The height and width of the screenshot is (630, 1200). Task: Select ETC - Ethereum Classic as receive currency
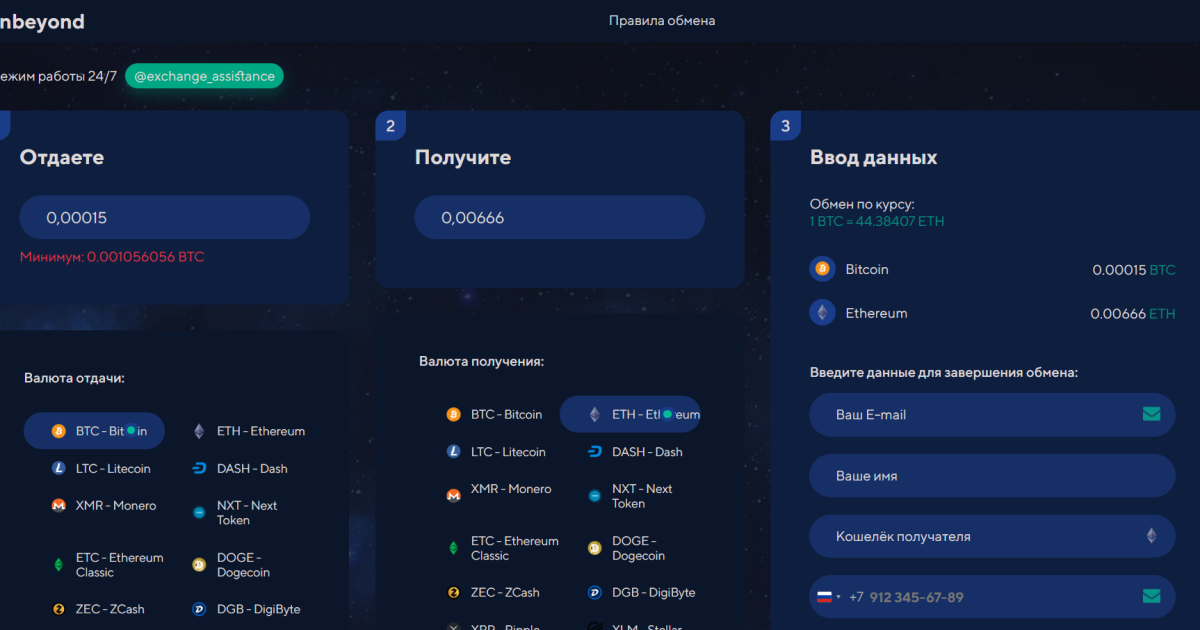pos(502,548)
